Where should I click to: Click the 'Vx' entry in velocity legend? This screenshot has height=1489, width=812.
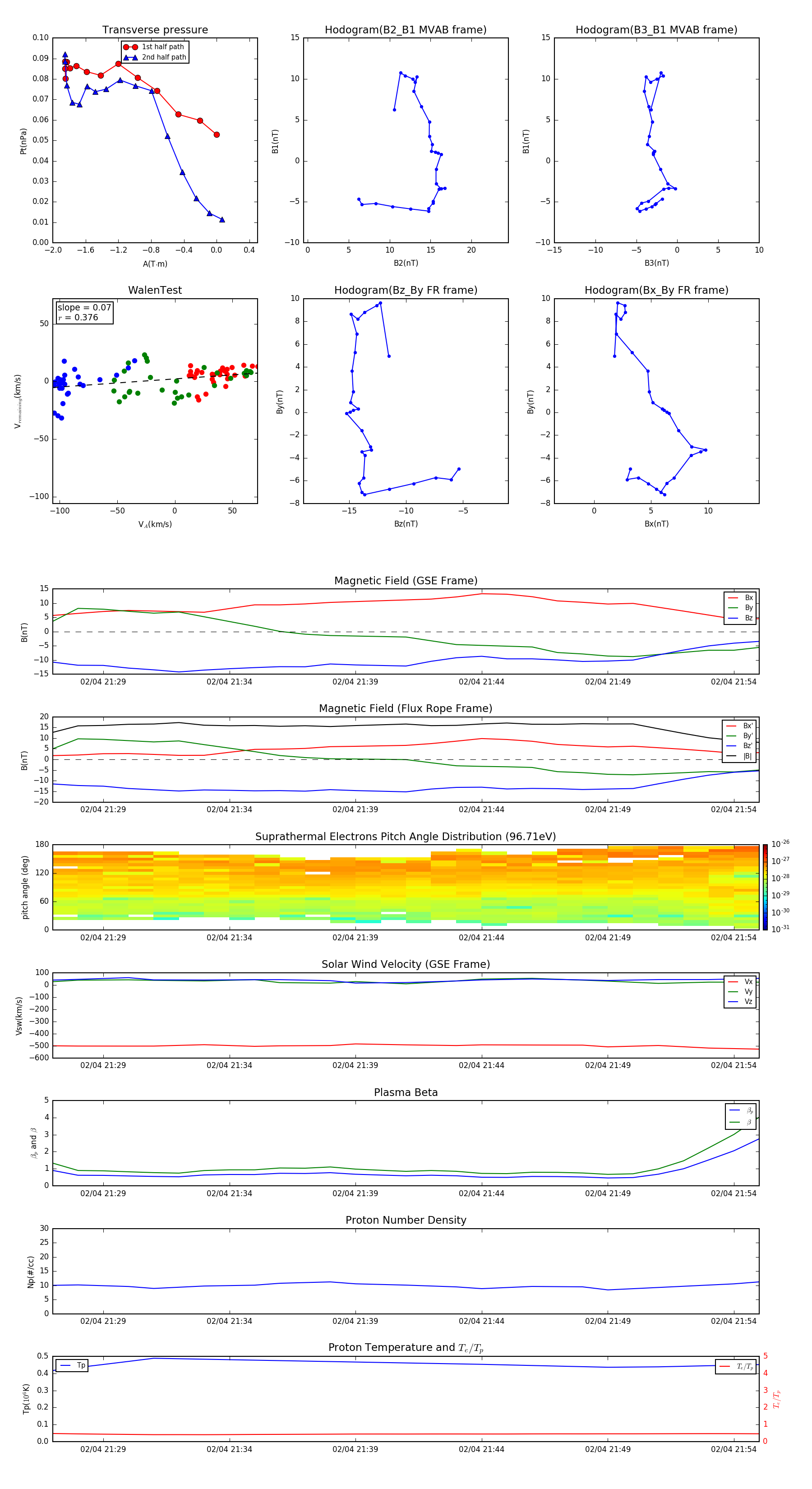point(740,981)
